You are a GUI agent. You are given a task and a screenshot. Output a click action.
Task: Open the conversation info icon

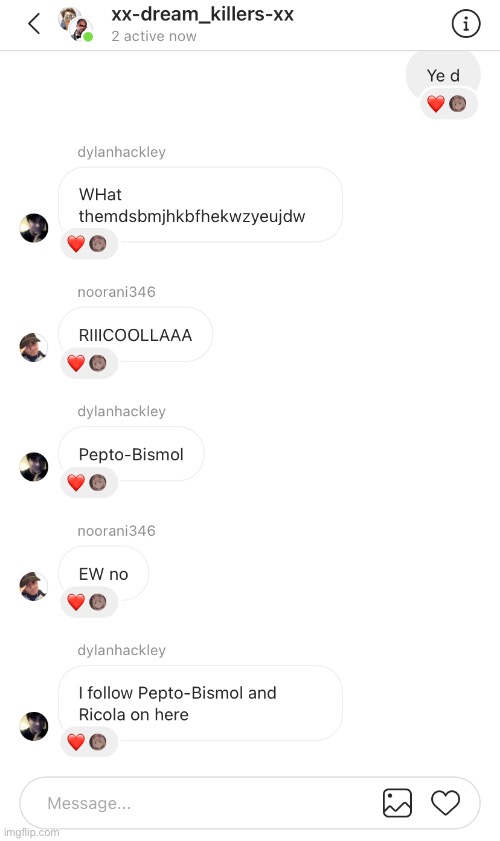[465, 24]
